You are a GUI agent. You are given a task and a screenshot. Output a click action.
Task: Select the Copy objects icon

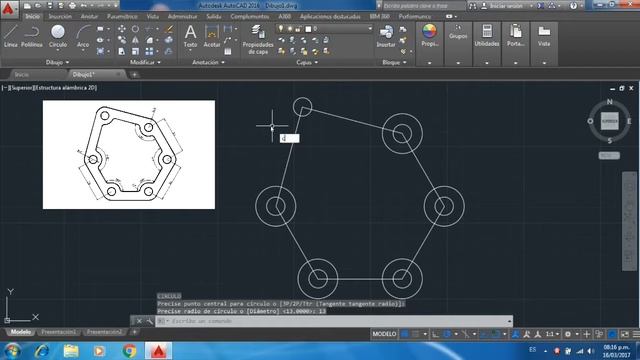pos(122,40)
